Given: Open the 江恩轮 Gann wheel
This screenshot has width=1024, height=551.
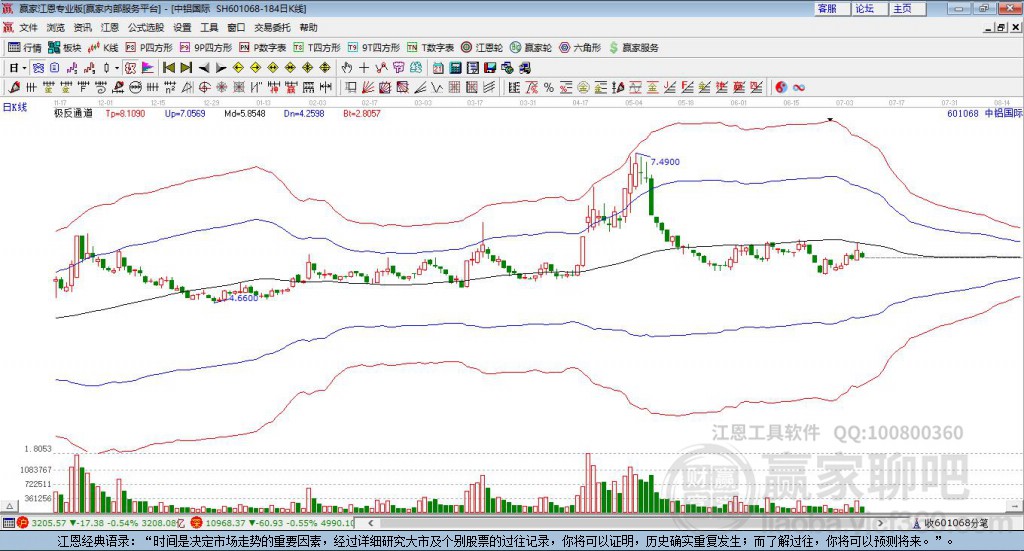Looking at the screenshot, I should tap(482, 48).
